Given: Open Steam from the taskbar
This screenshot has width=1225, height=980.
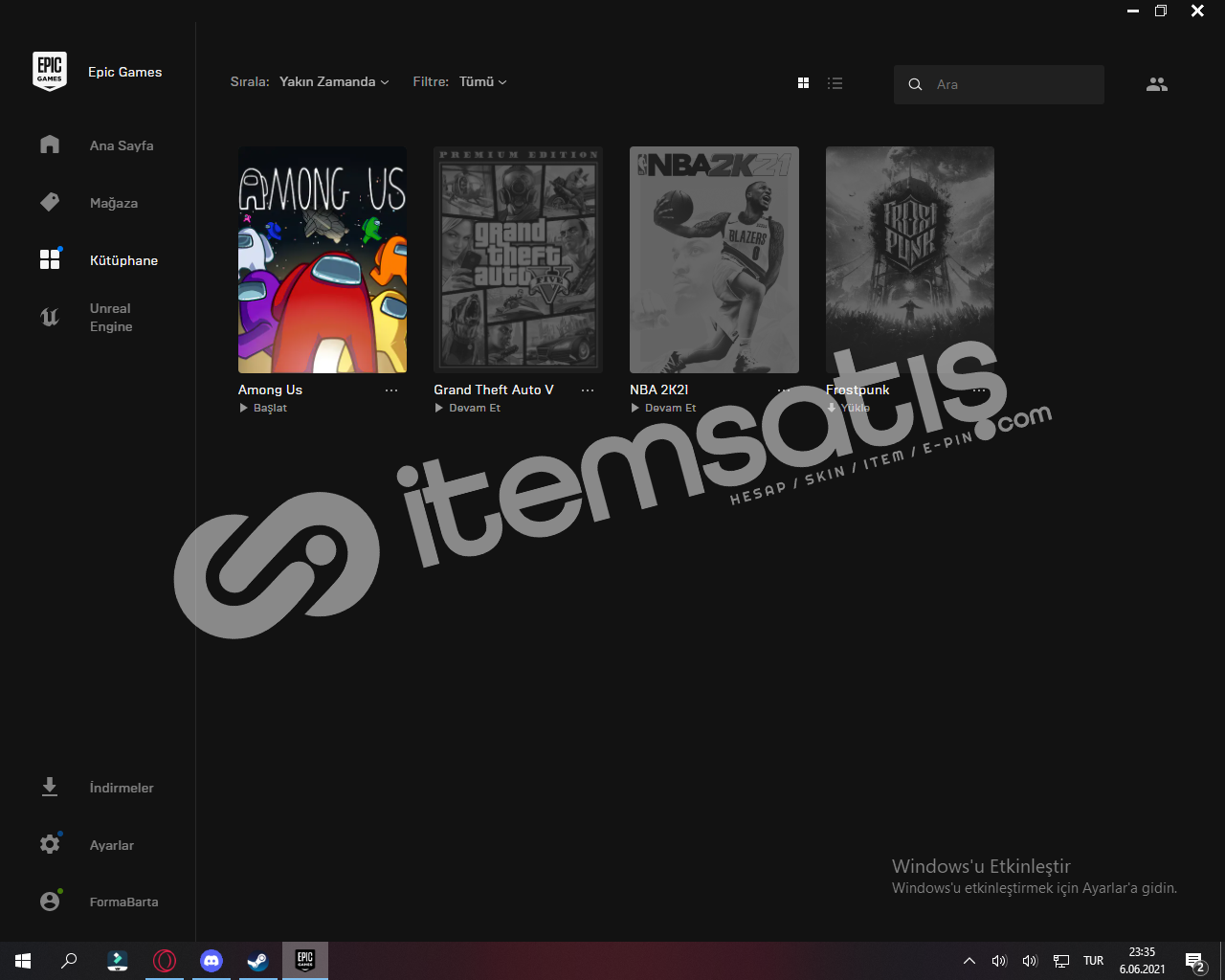Looking at the screenshot, I should pos(258,960).
